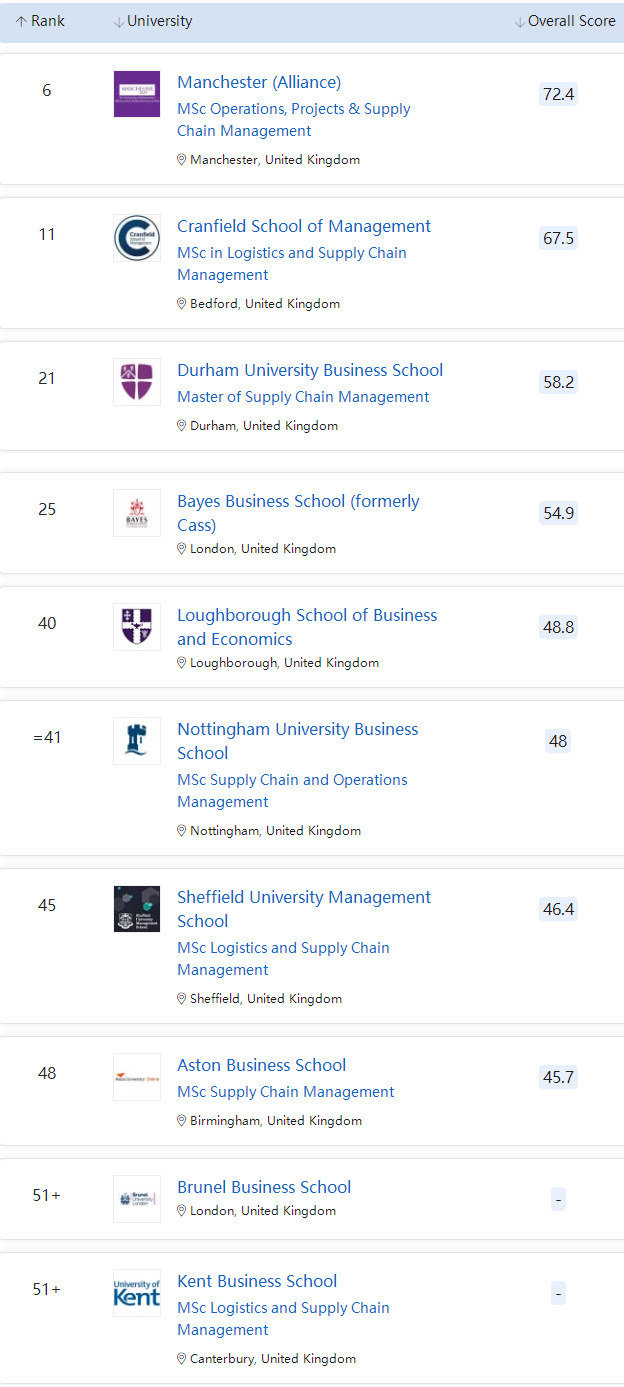Image resolution: width=624 pixels, height=1387 pixels.
Task: Sort by Overall Score header
Action: (x=565, y=21)
